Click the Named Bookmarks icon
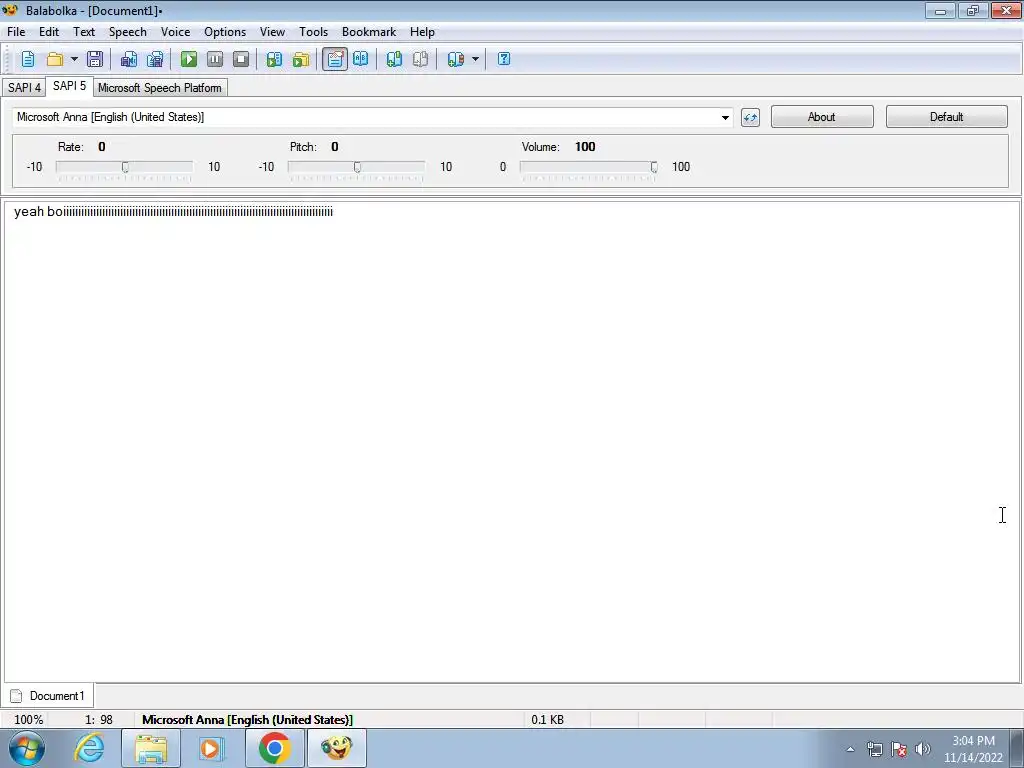Image resolution: width=1024 pixels, height=768 pixels. coord(456,59)
